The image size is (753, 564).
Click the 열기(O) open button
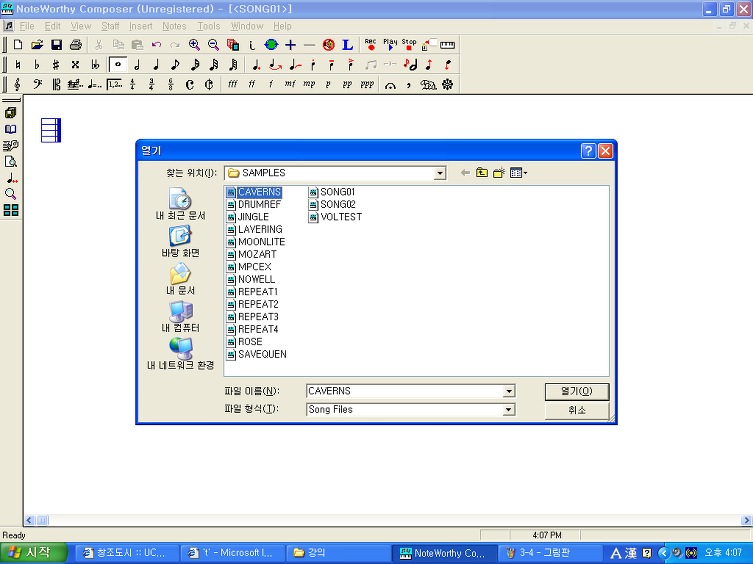coord(577,391)
